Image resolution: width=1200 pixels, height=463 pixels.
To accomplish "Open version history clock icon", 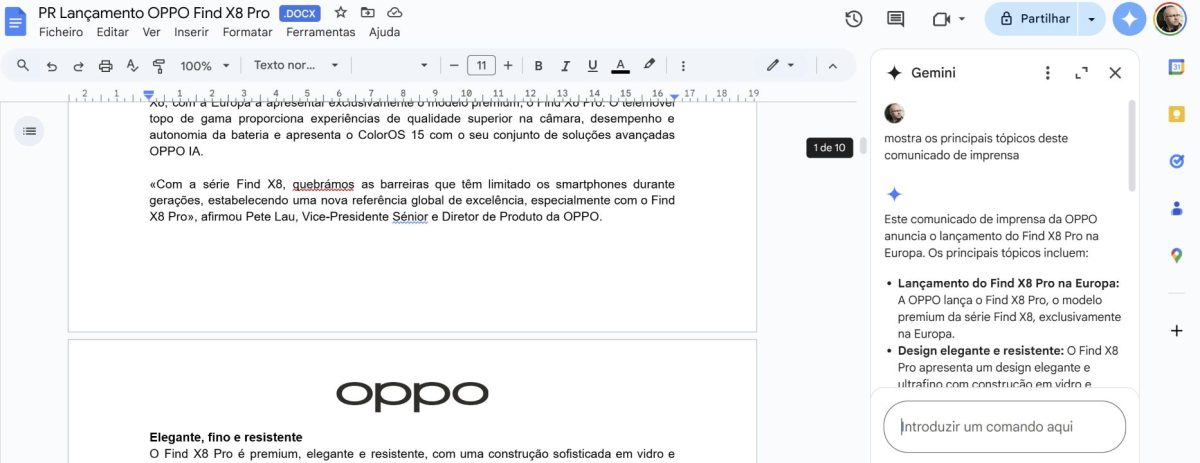I will click(x=854, y=19).
